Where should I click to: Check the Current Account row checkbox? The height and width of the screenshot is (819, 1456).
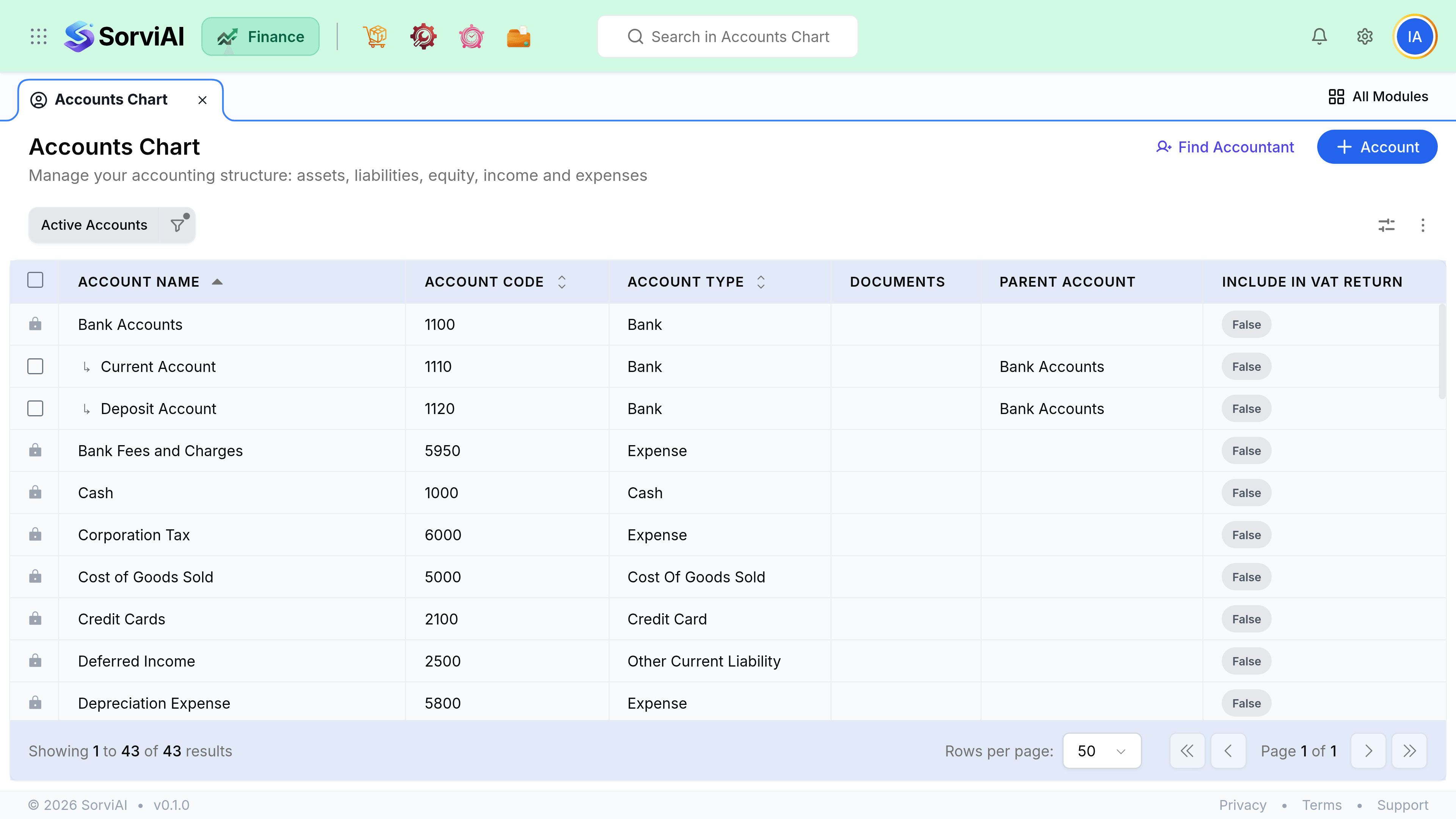click(x=35, y=366)
